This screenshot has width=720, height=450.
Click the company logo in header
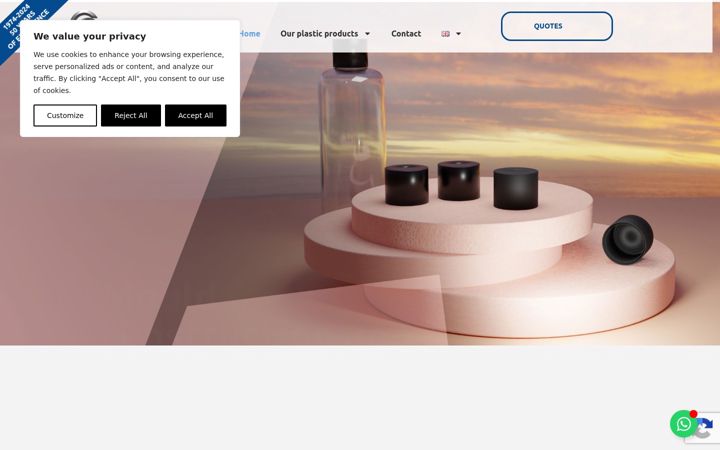[x=84, y=17]
